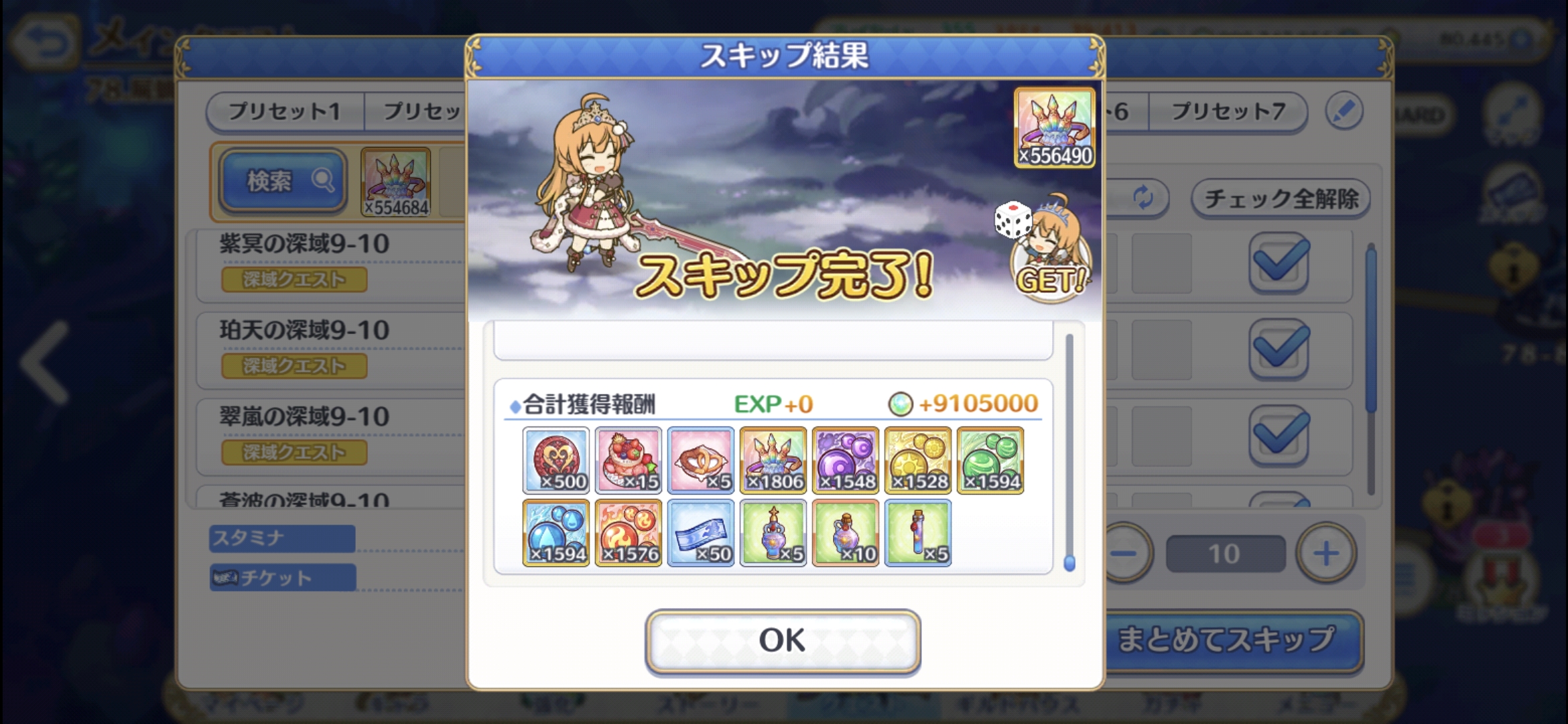Increase skip count with plus button

pyautogui.click(x=1326, y=554)
